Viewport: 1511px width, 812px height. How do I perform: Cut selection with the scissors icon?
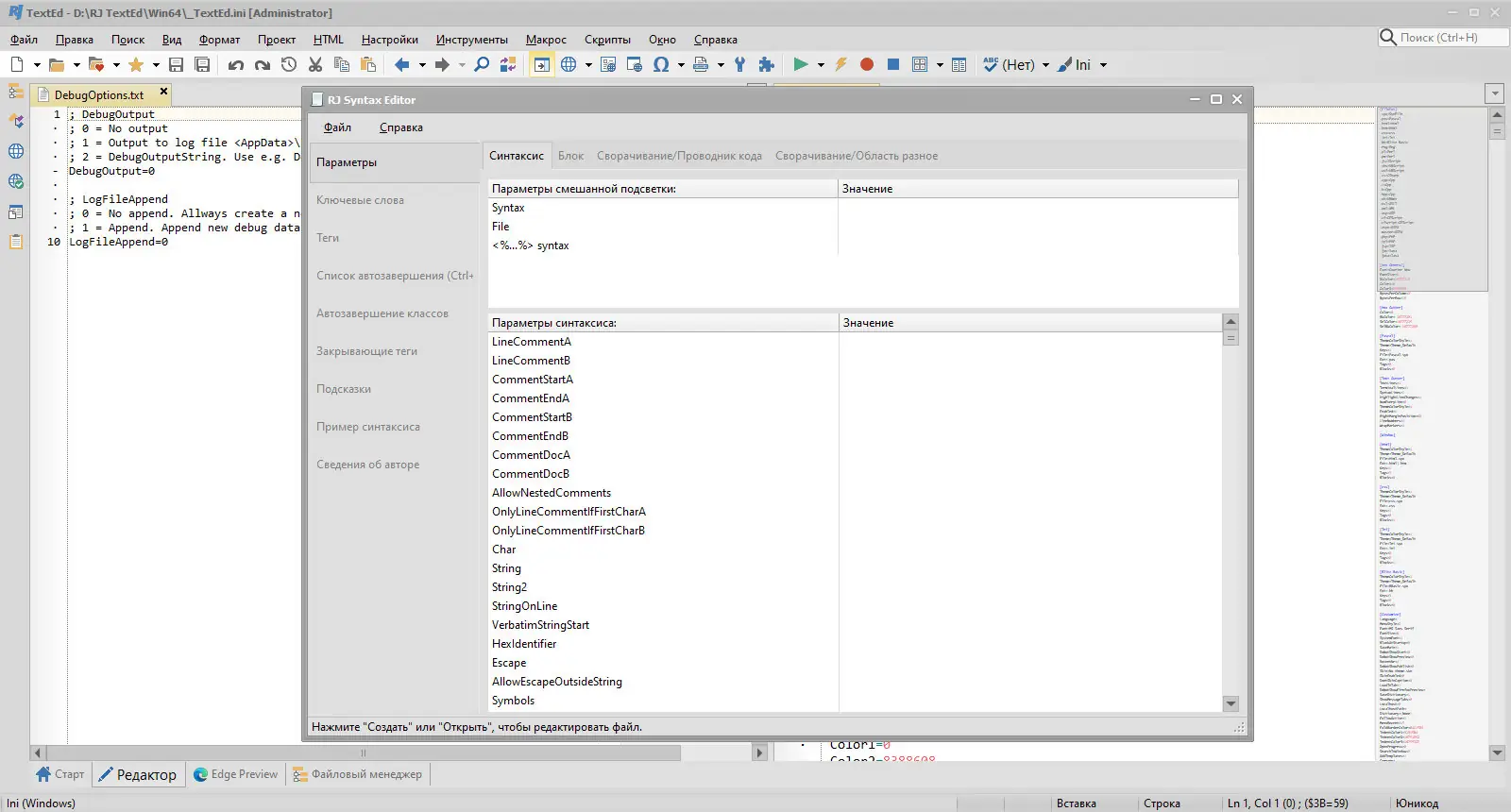[315, 64]
